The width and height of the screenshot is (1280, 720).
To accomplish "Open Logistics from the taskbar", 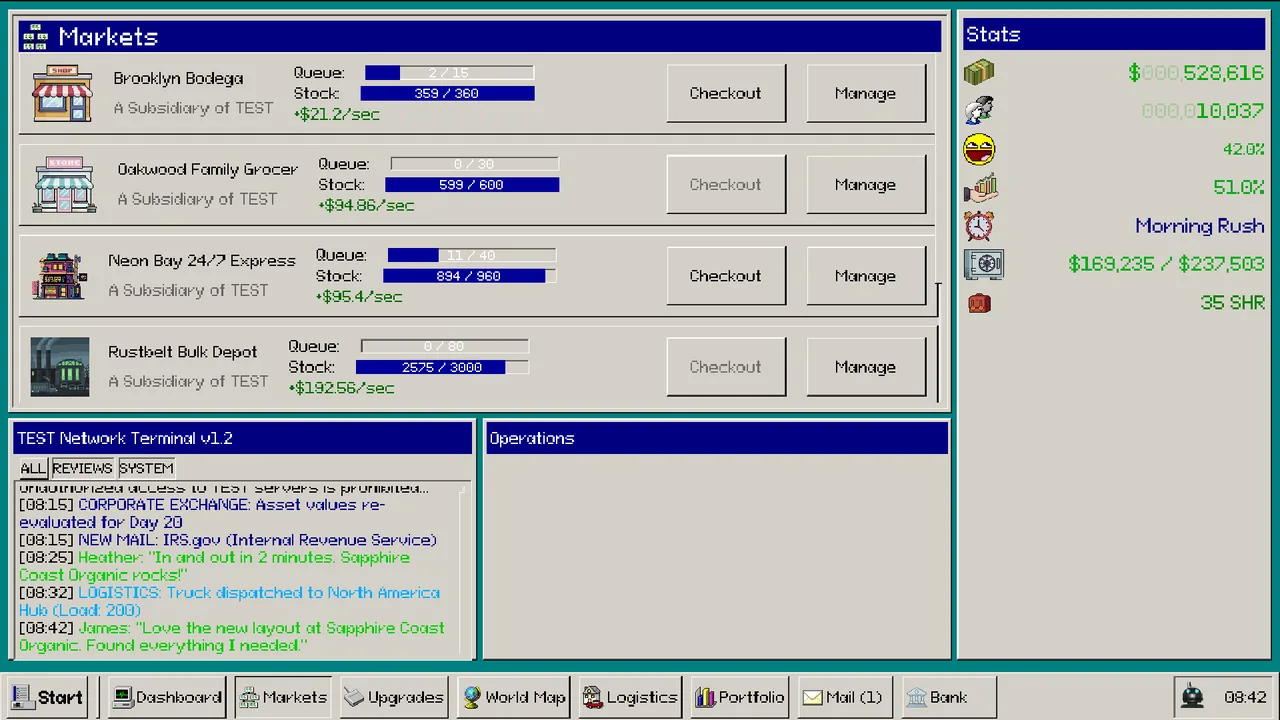I will (630, 697).
